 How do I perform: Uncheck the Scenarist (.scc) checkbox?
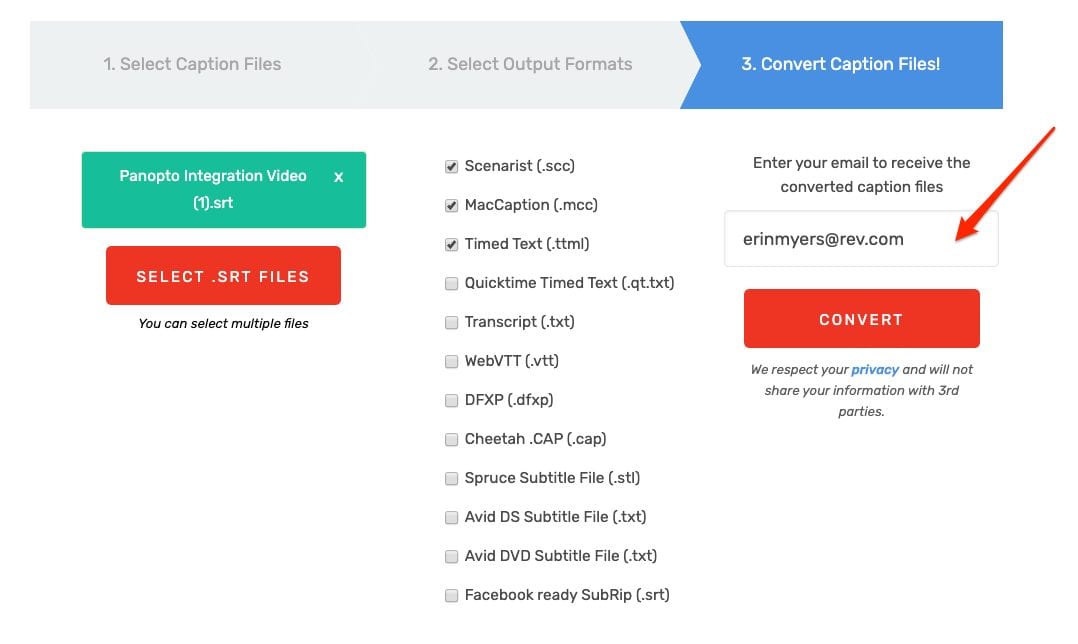(452, 167)
